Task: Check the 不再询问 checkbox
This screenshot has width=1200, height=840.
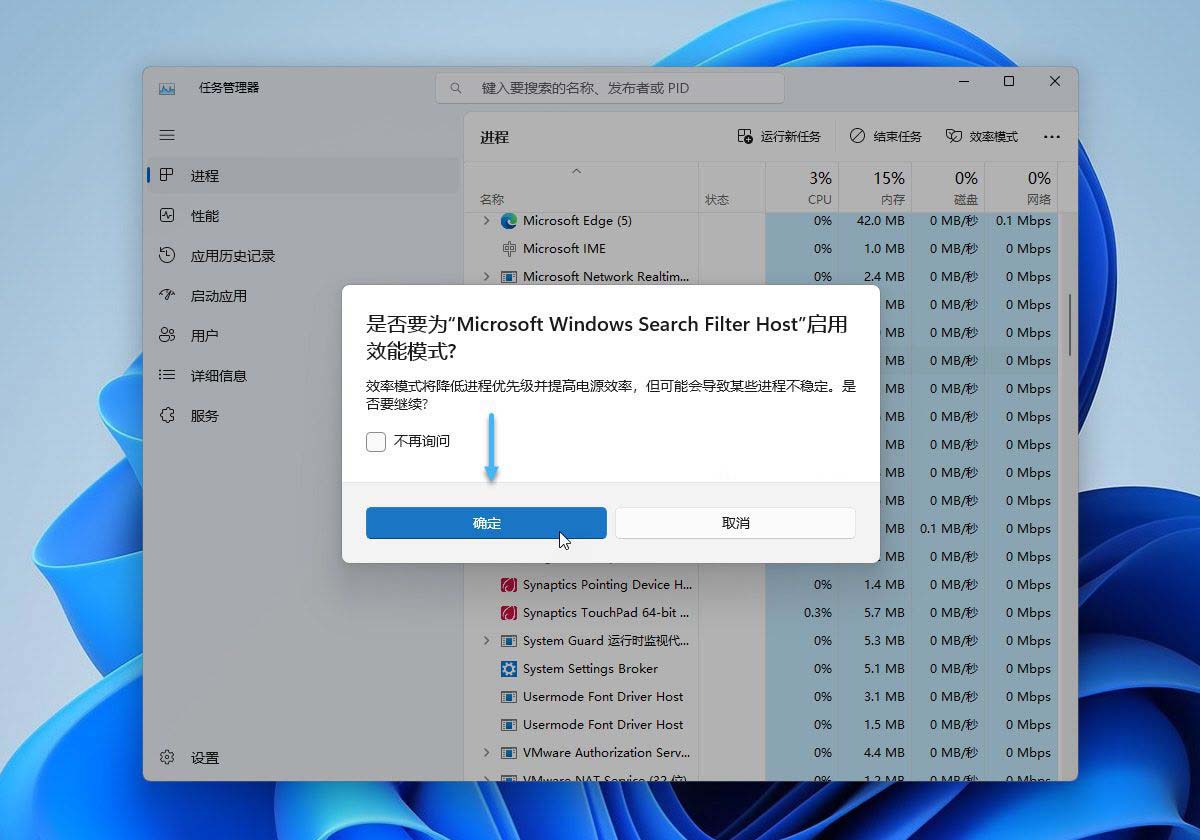Action: 376,441
